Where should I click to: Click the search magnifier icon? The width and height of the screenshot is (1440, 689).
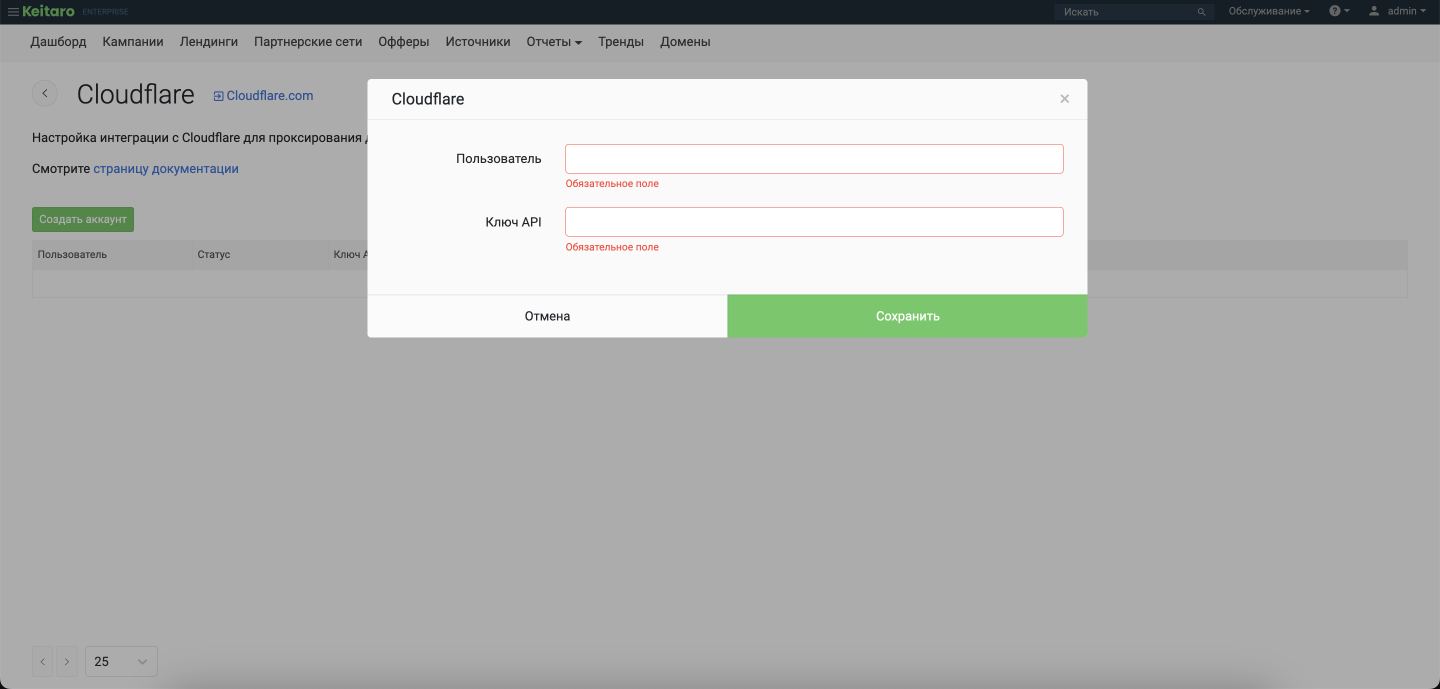click(x=1202, y=12)
